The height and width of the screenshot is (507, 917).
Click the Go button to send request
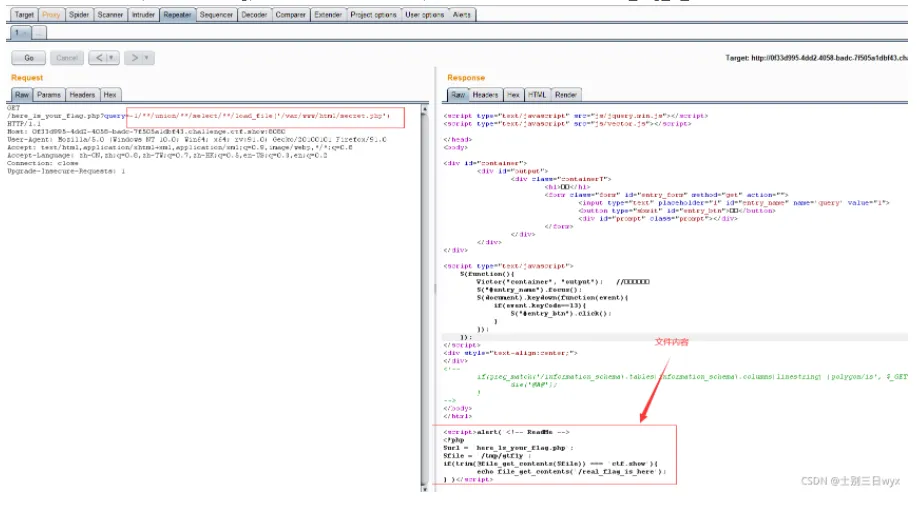click(x=29, y=58)
